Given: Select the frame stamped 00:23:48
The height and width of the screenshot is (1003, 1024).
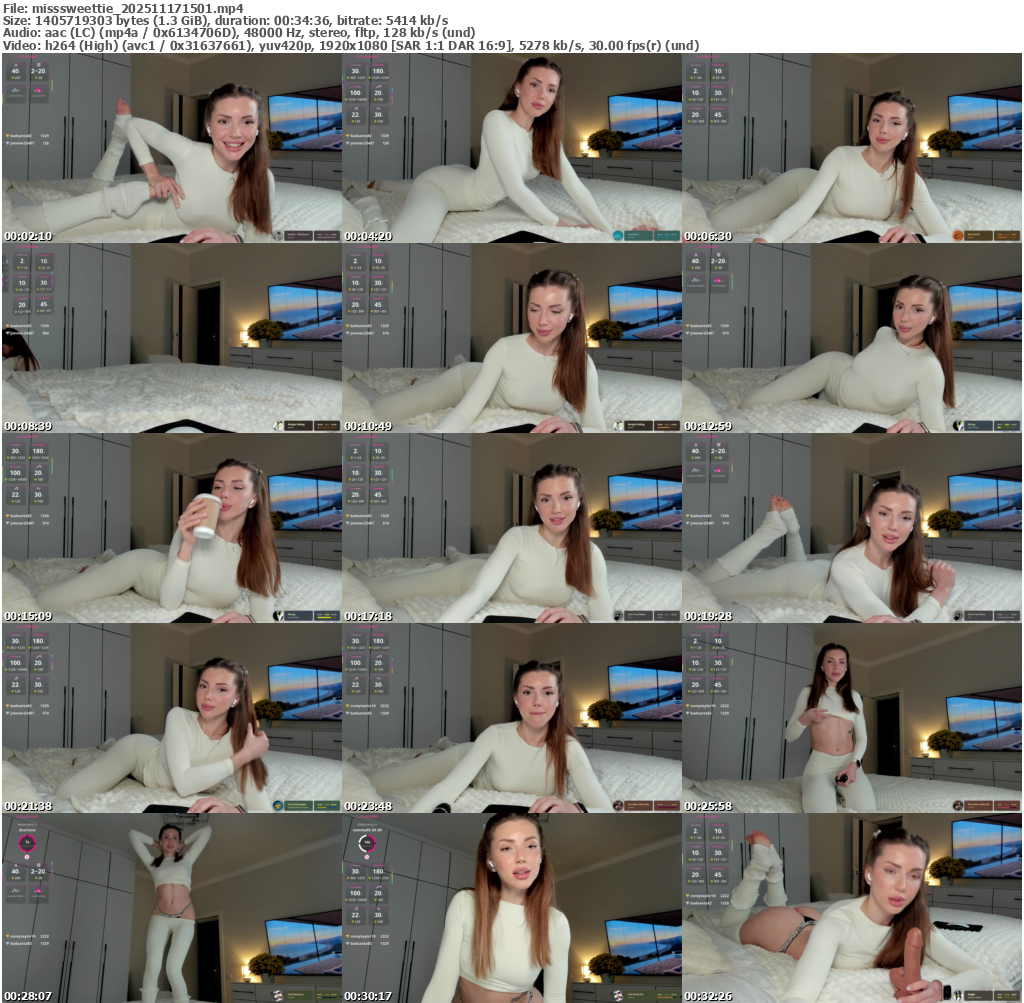Looking at the screenshot, I should click(x=512, y=718).
